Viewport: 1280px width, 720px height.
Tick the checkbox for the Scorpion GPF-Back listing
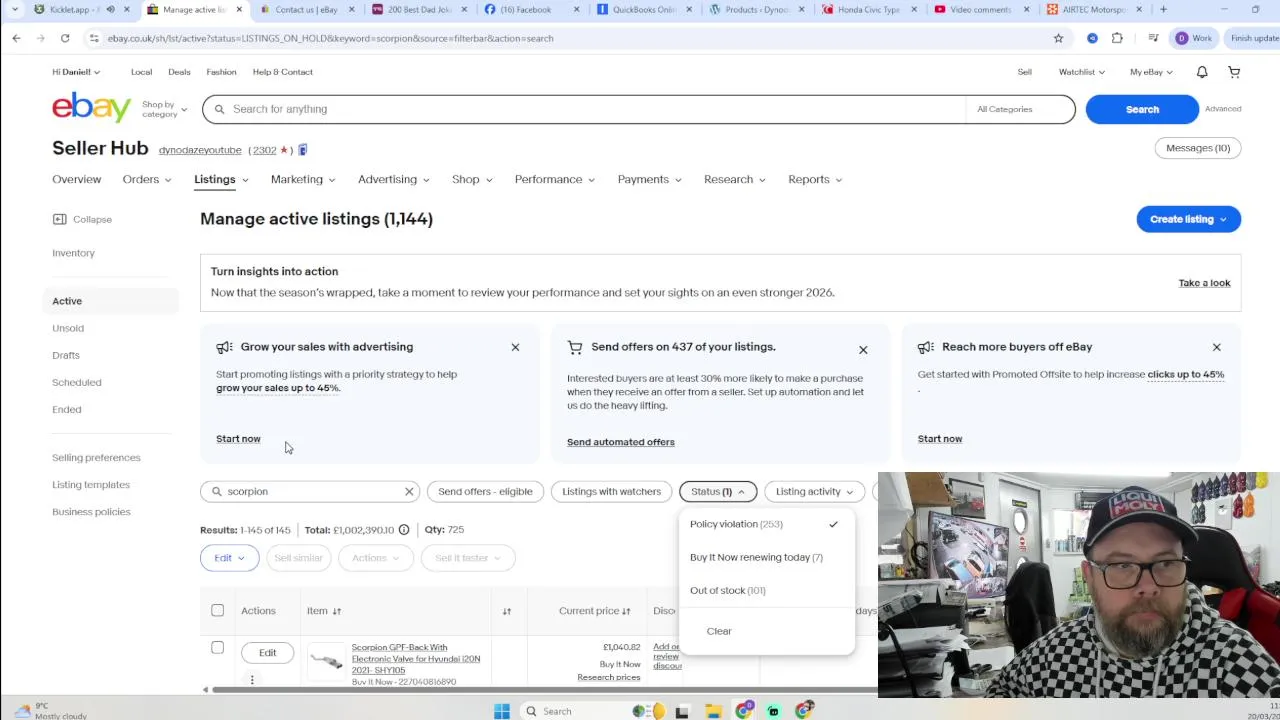[218, 647]
